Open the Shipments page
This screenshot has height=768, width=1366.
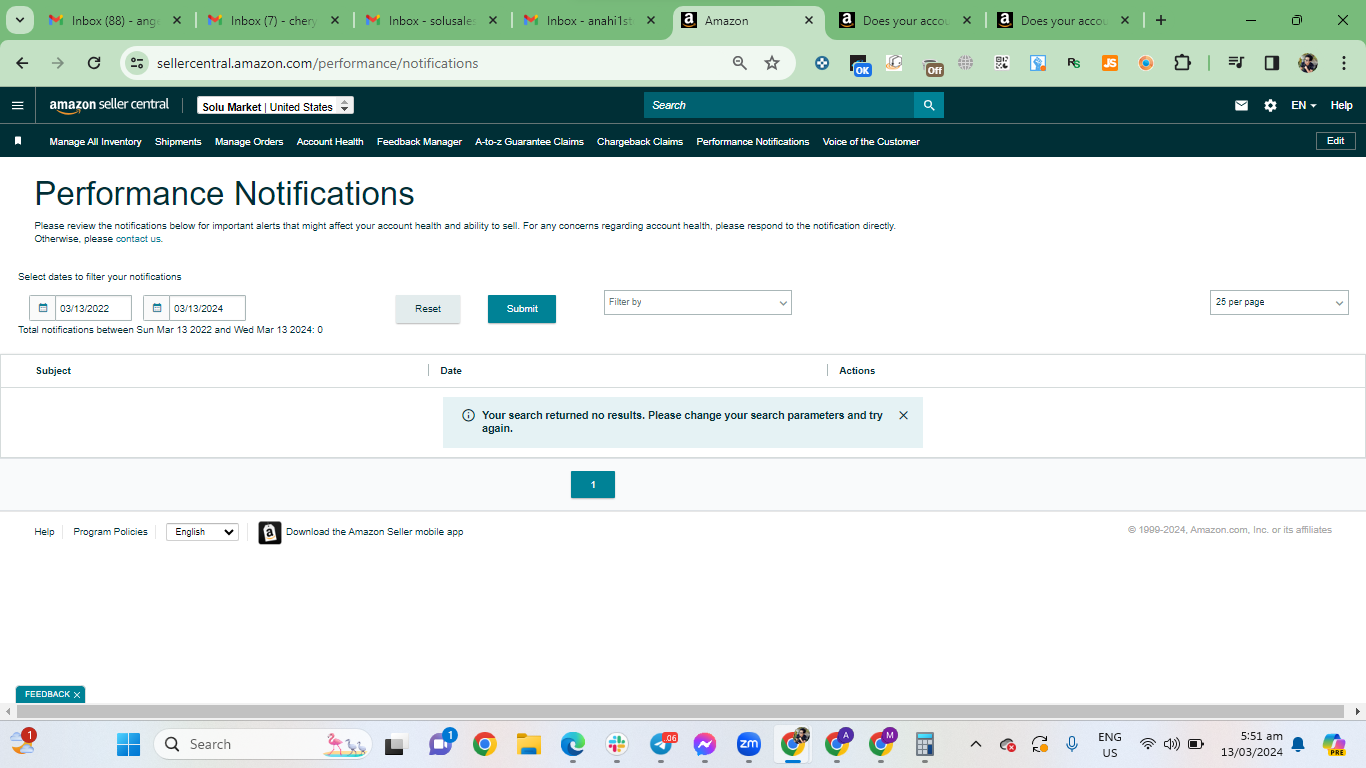point(178,142)
